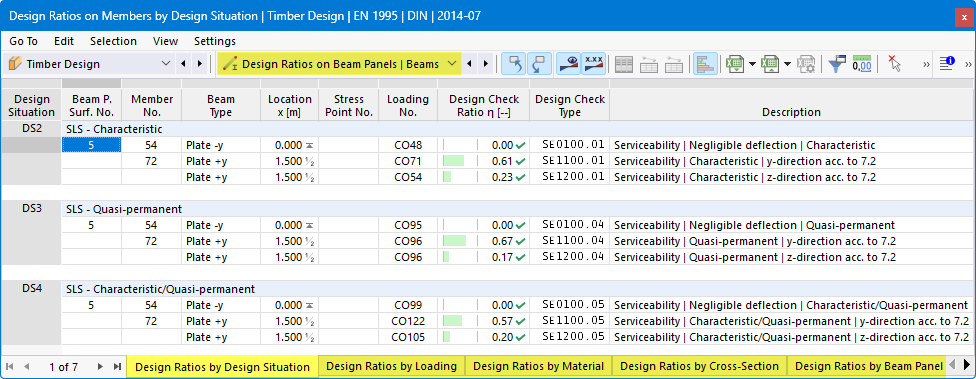This screenshot has height=379, width=976.
Task: Select the highlighted beam panel cell 5 under DS2
Action: pyautogui.click(x=92, y=145)
